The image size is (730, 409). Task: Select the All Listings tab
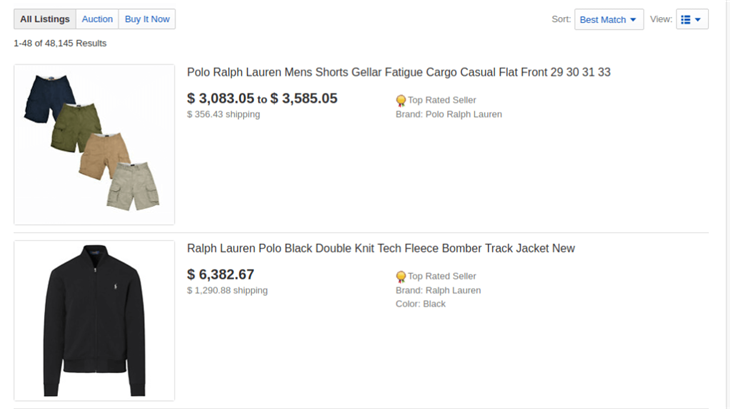click(45, 19)
